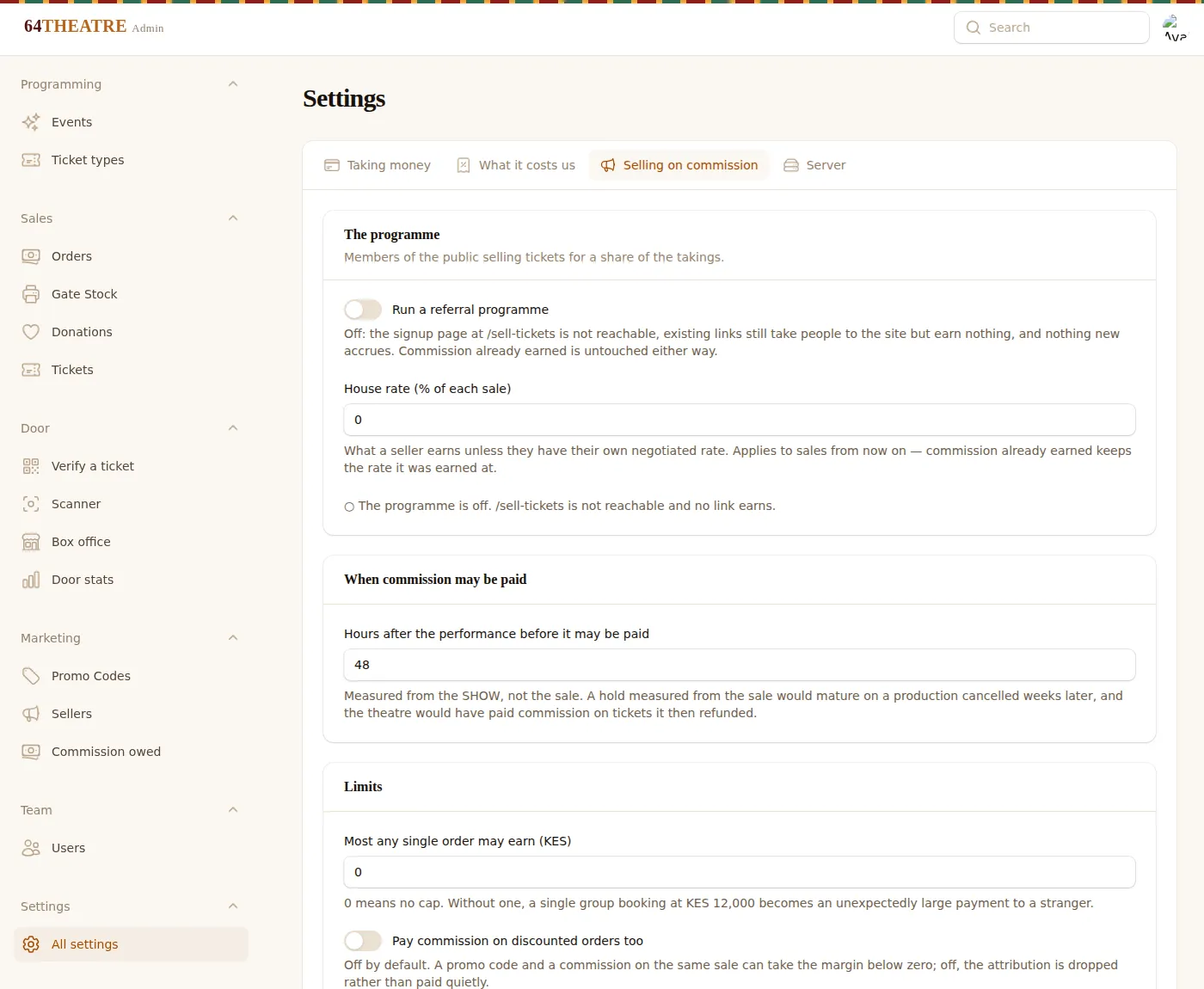Open Gate Stock printer icon

[31, 294]
